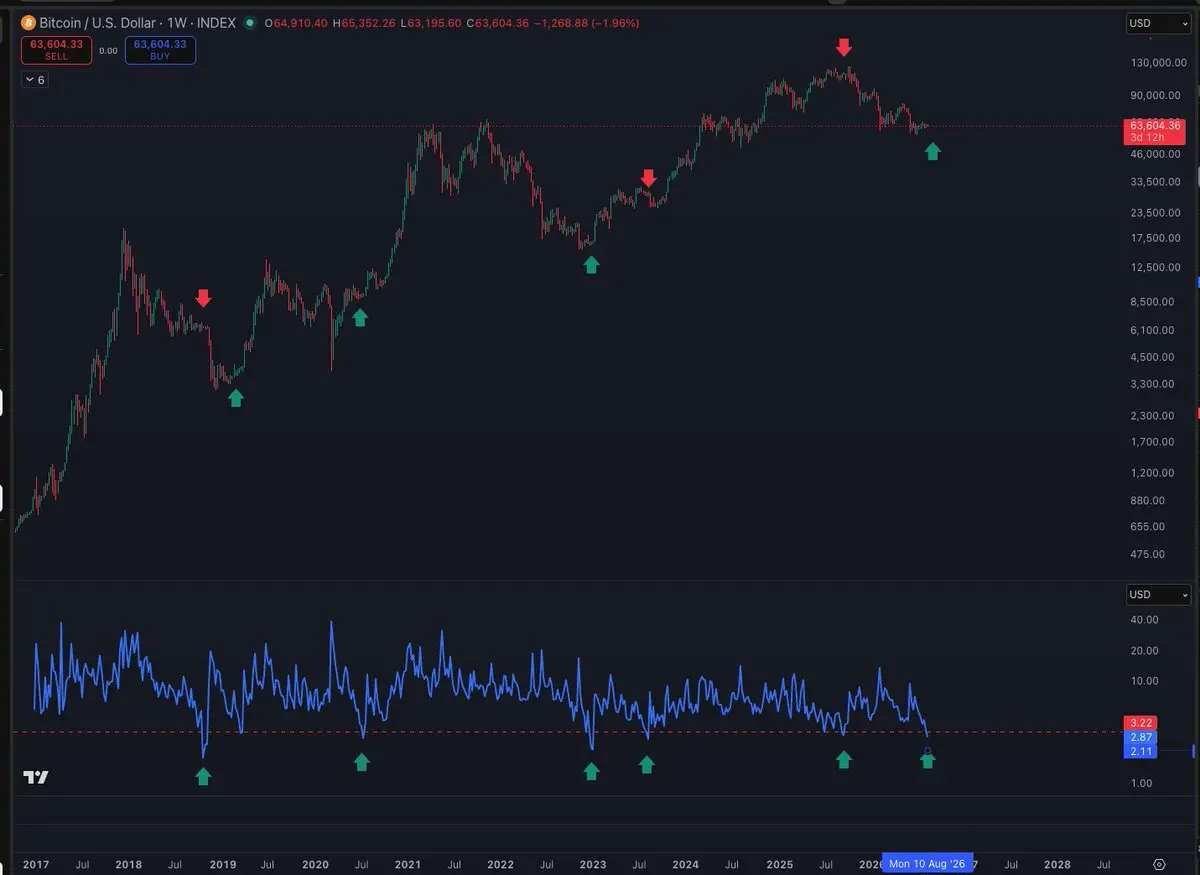
Task: Click the 0.00 spread value
Action: [x=108, y=50]
